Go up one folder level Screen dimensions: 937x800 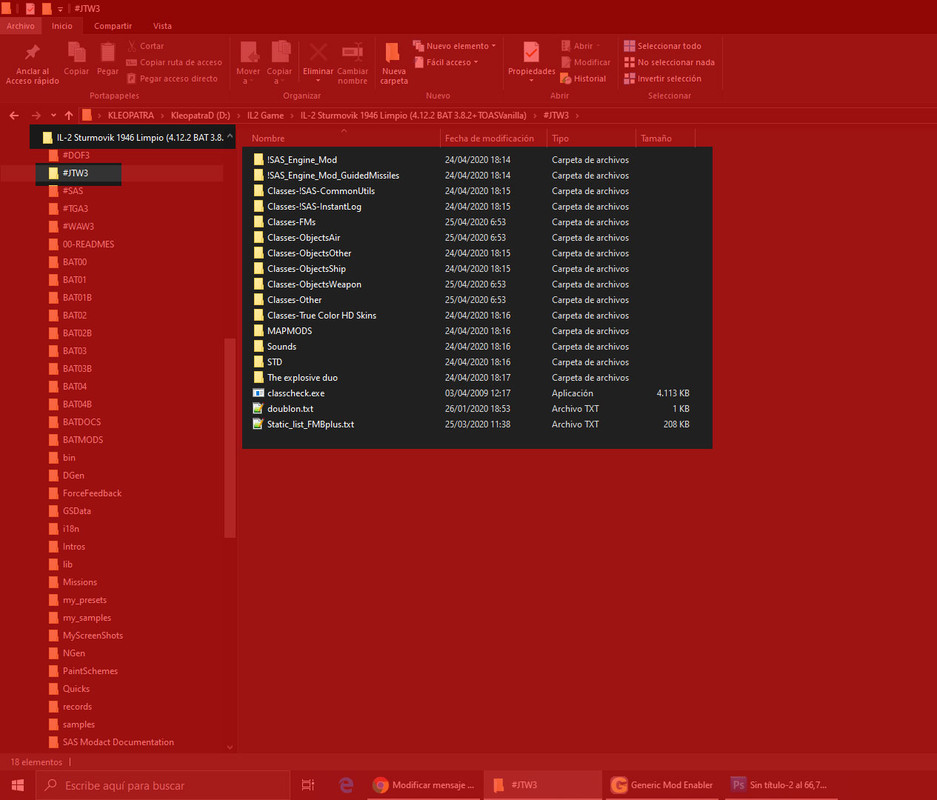[x=69, y=115]
